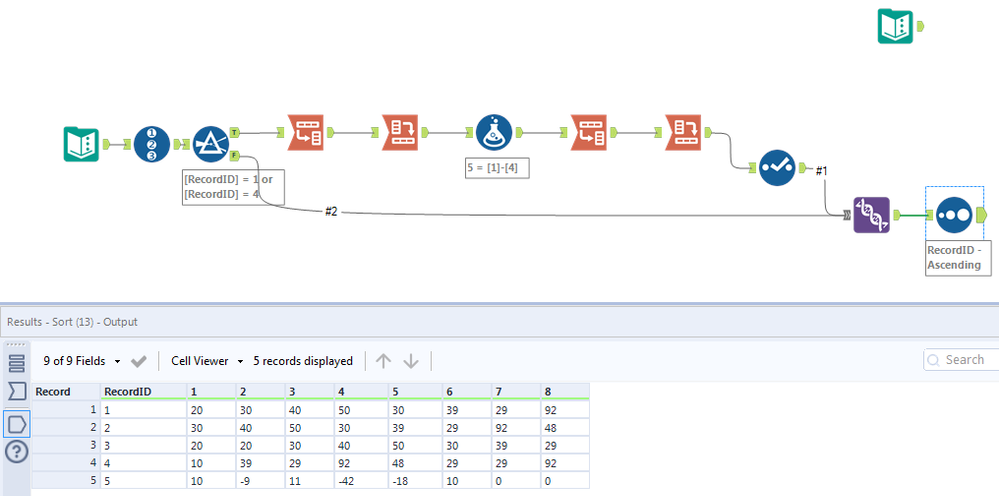999x496 pixels.
Task: Click the down arrow to go to the next record
Action: (411, 361)
